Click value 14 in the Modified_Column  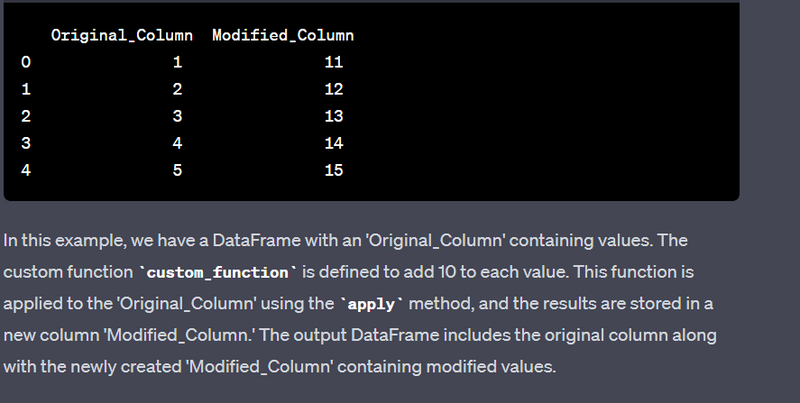pyautogui.click(x=333, y=144)
